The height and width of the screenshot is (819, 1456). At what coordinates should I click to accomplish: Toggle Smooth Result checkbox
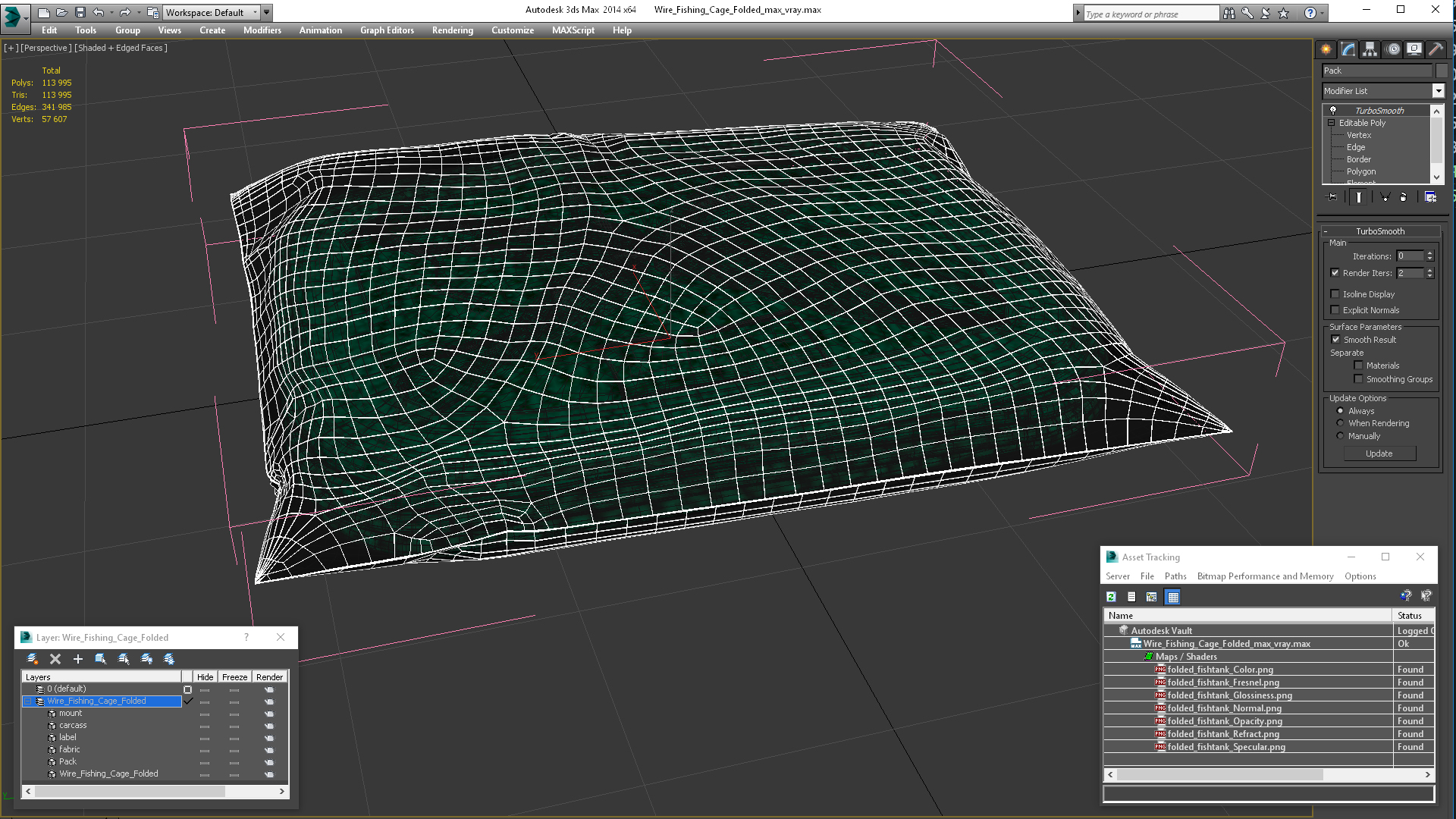(x=1336, y=340)
